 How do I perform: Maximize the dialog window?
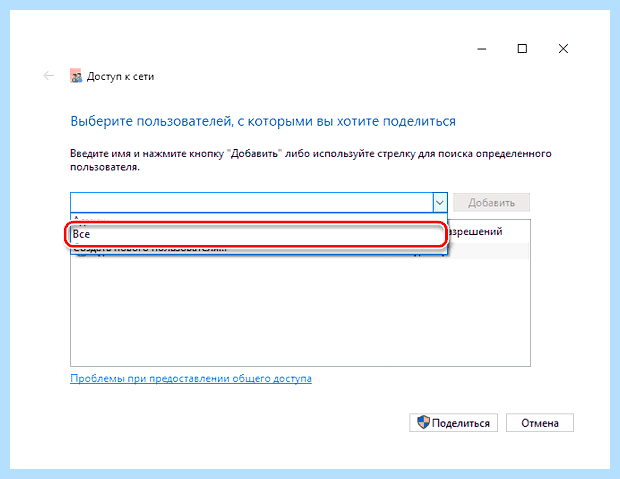(522, 49)
